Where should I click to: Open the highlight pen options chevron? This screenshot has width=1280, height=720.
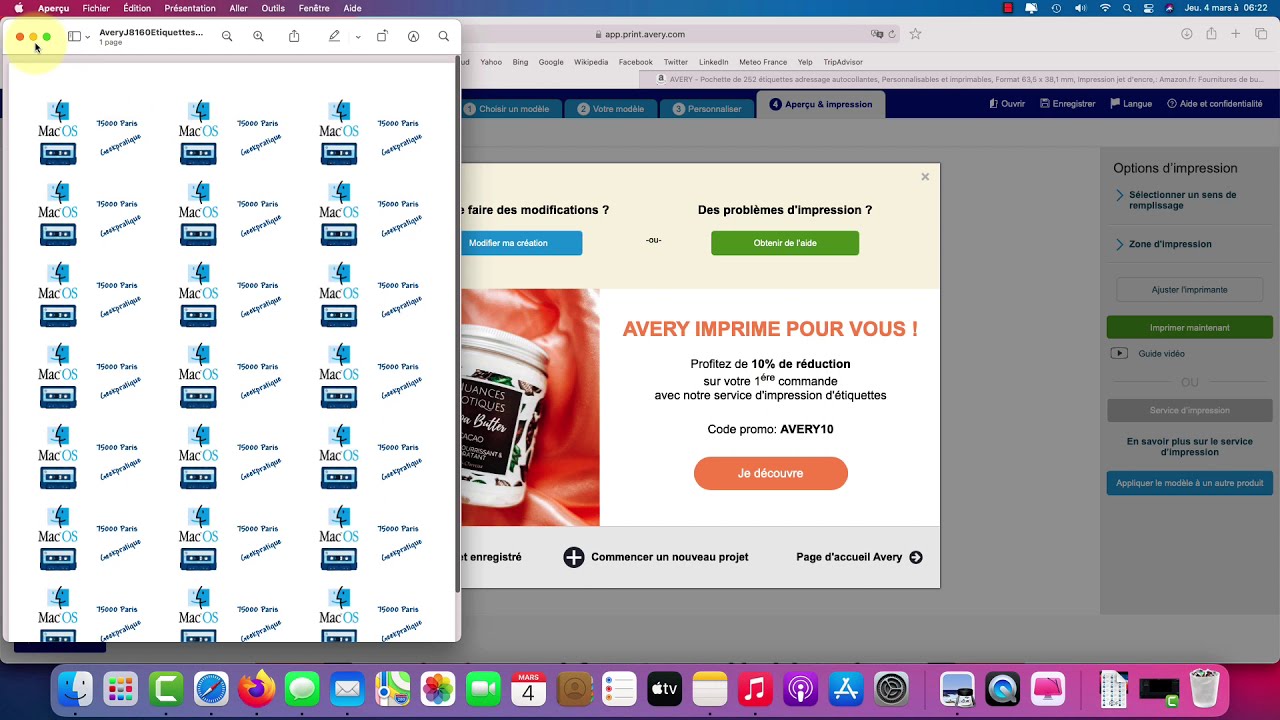(358, 37)
